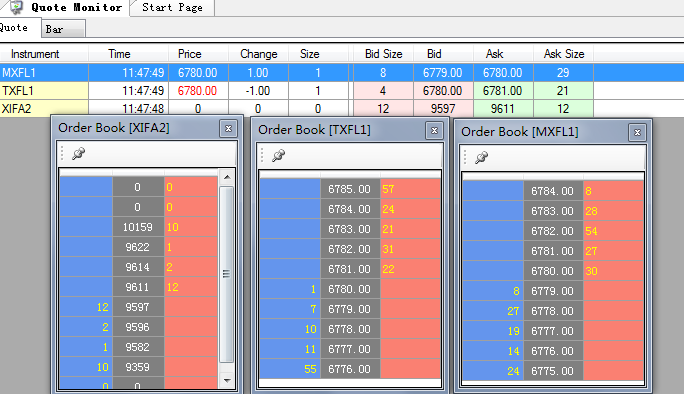Click price 9622 in XIFA2 order book
Image resolution: width=684 pixels, height=394 pixels.
click(138, 247)
